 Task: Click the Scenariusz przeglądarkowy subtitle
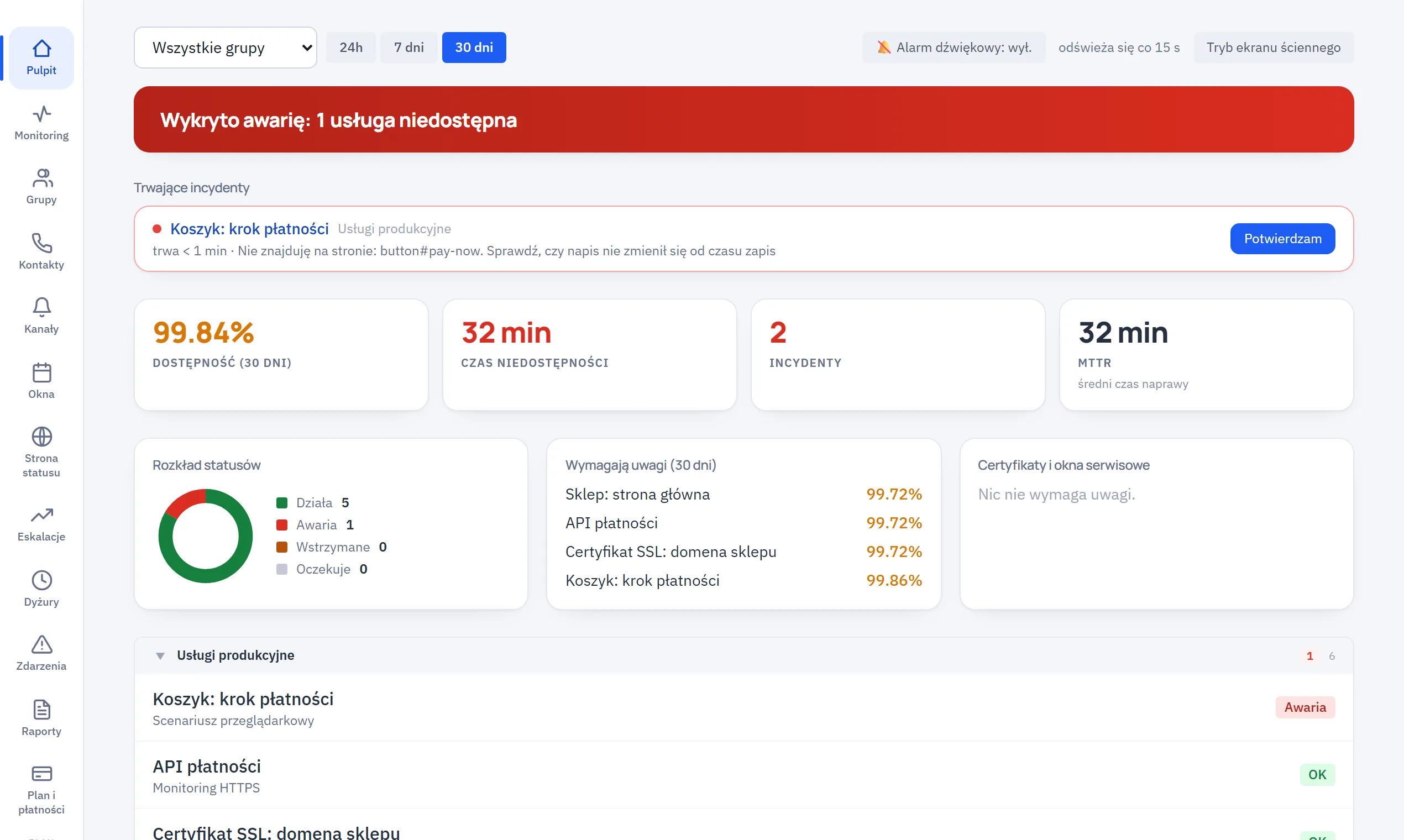coord(233,721)
